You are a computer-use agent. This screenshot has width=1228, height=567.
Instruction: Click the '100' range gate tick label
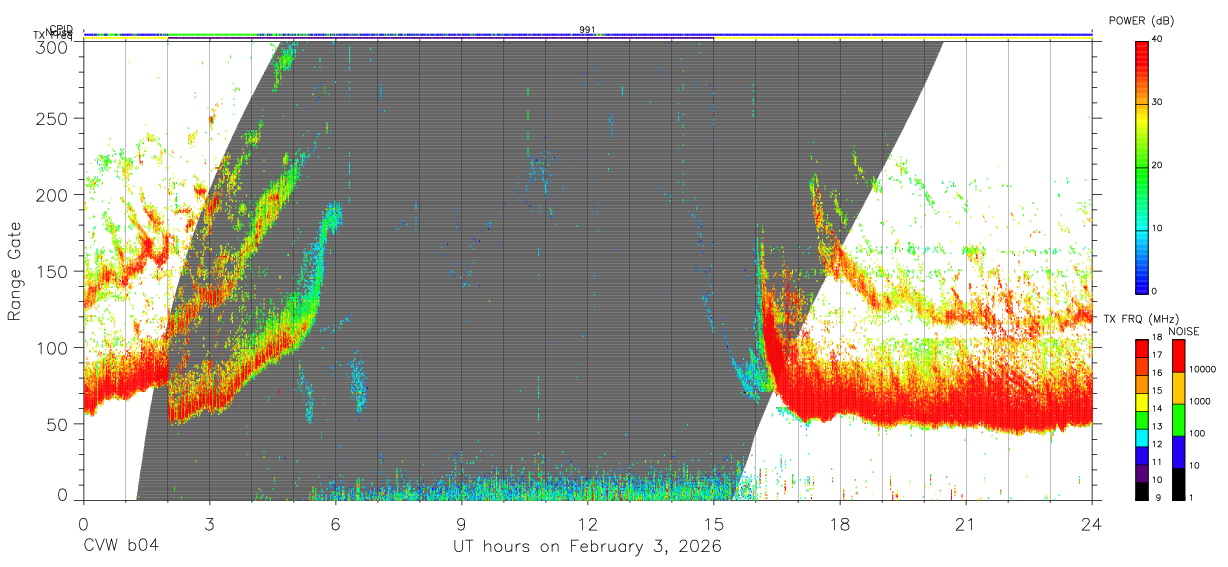[53, 347]
